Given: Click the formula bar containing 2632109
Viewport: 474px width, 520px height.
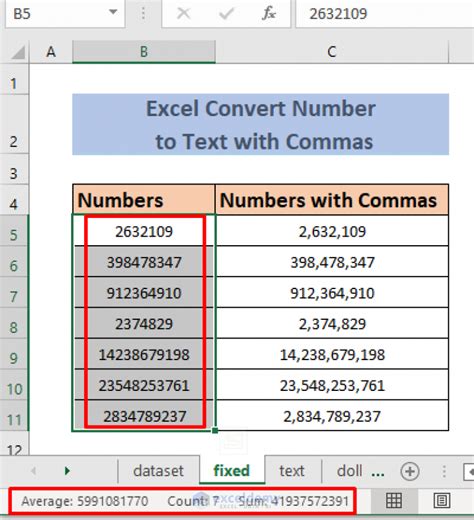Looking at the screenshot, I should [x=385, y=14].
